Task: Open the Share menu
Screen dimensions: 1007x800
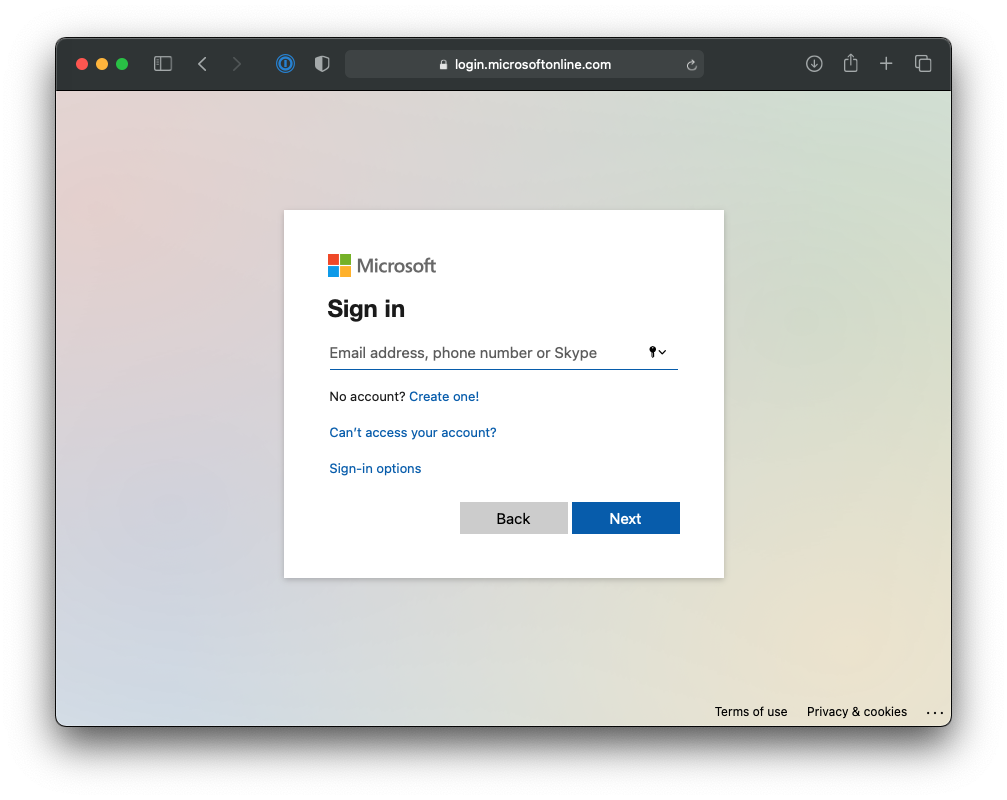Action: (850, 63)
